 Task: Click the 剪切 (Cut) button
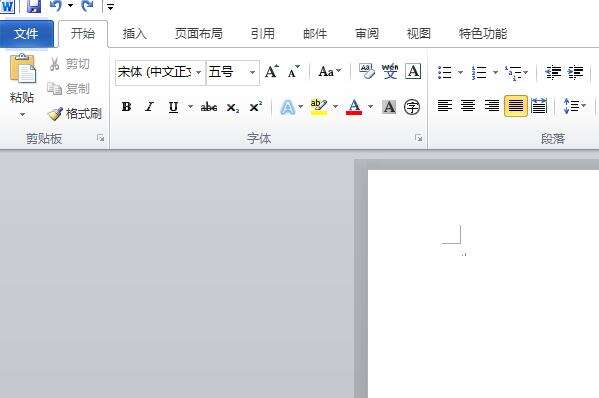point(70,64)
